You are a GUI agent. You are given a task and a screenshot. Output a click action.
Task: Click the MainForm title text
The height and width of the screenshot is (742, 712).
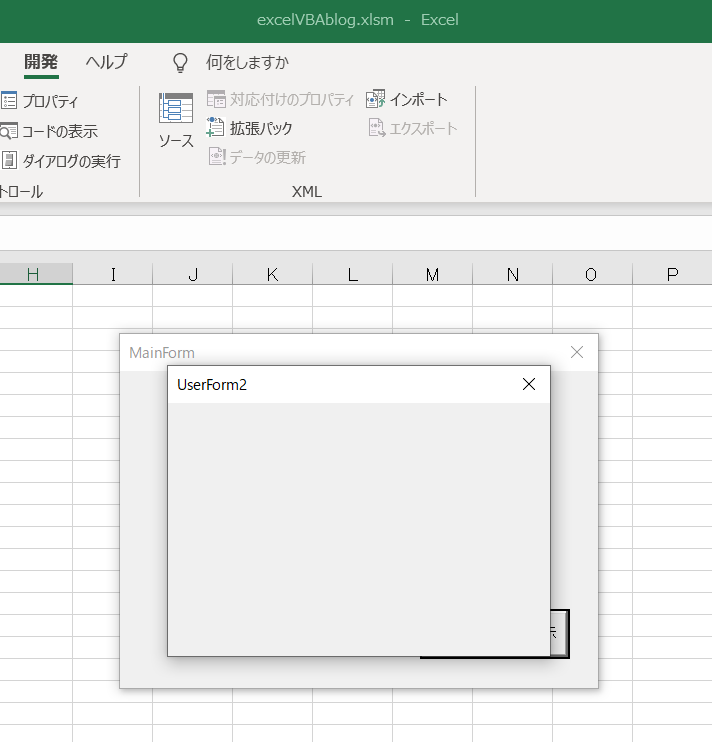162,353
